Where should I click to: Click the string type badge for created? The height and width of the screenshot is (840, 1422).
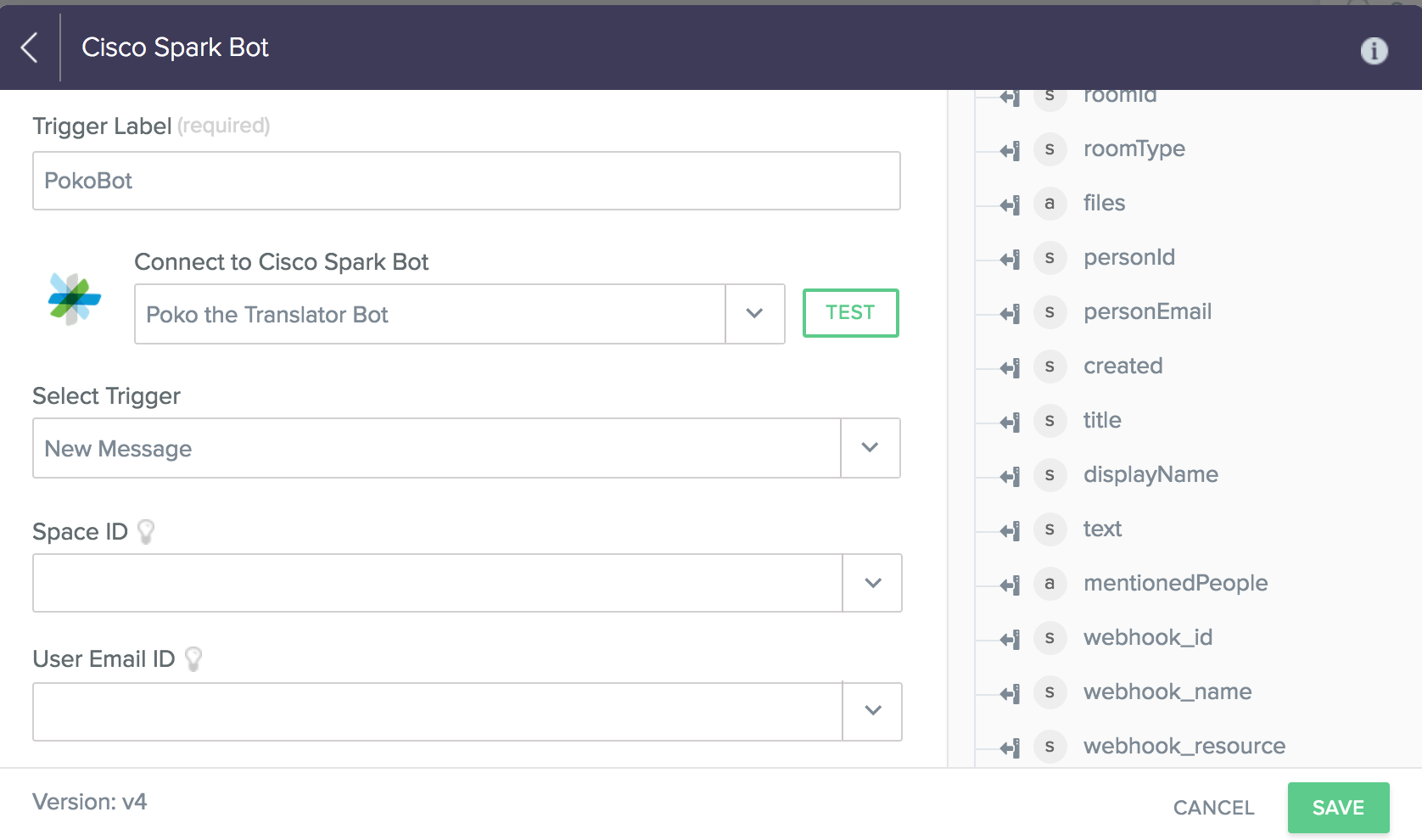pyautogui.click(x=1050, y=367)
